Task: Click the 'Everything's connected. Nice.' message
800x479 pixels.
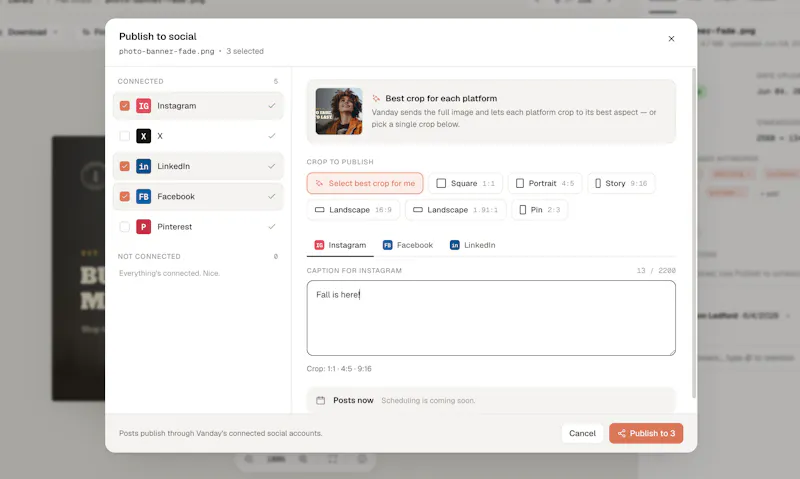Action: pos(169,273)
